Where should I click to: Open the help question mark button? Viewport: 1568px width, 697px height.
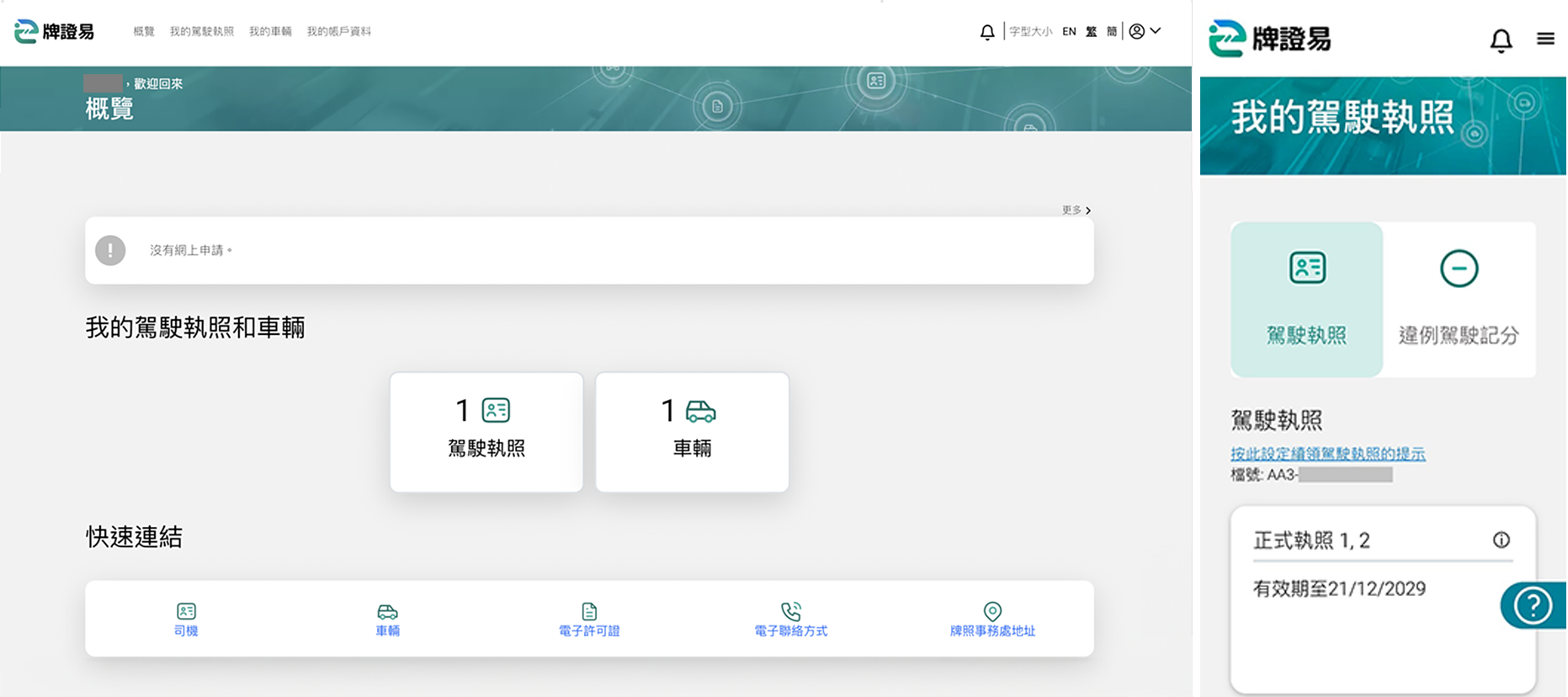[1533, 604]
